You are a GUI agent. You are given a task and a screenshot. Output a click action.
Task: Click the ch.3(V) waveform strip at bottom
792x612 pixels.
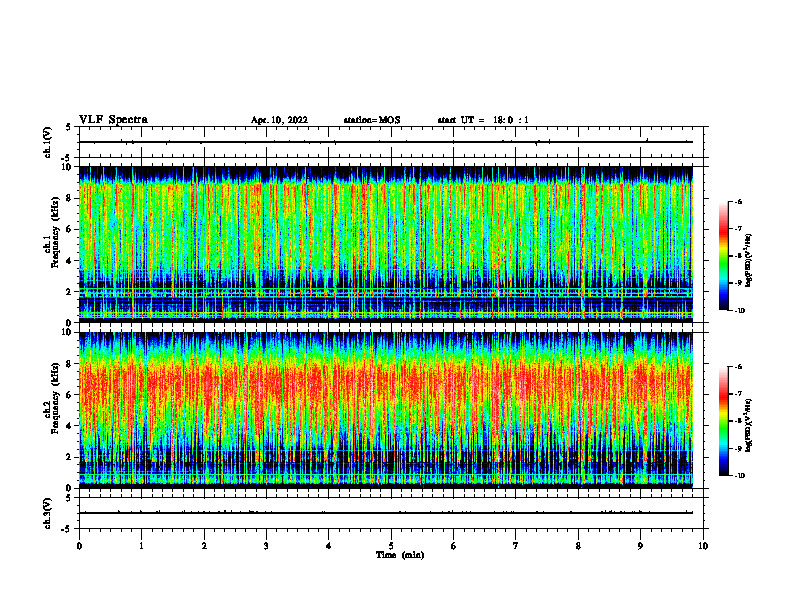pyautogui.click(x=391, y=513)
